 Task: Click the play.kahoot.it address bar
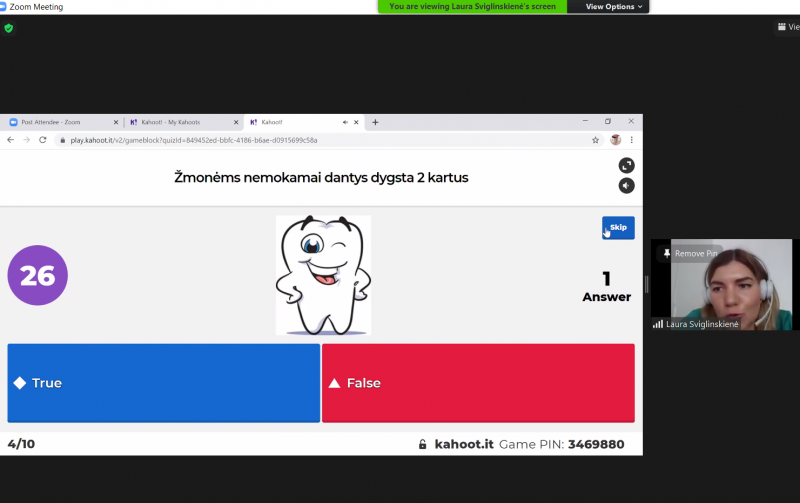click(x=329, y=140)
